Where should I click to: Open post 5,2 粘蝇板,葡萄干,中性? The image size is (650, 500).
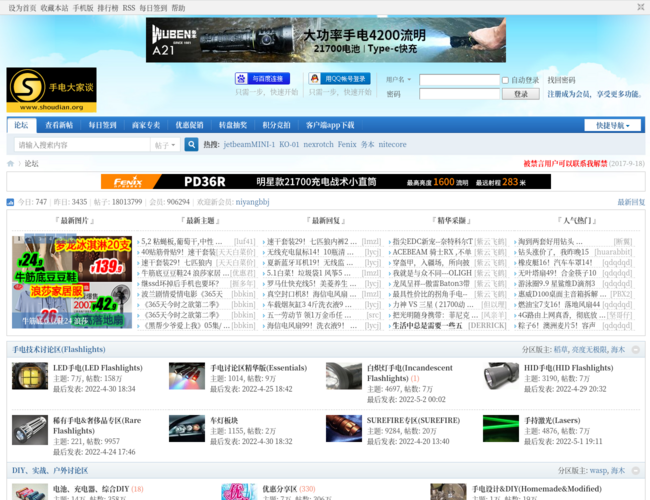[x=182, y=242]
